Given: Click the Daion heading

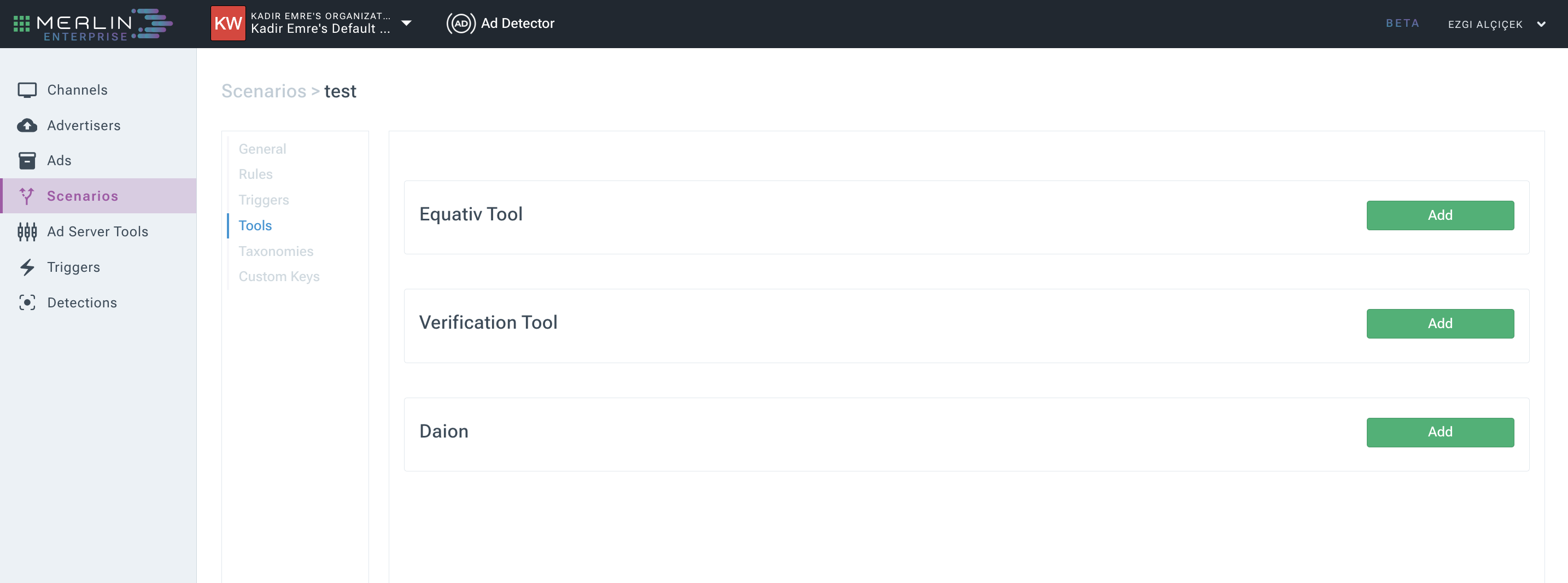Looking at the screenshot, I should coord(444,432).
